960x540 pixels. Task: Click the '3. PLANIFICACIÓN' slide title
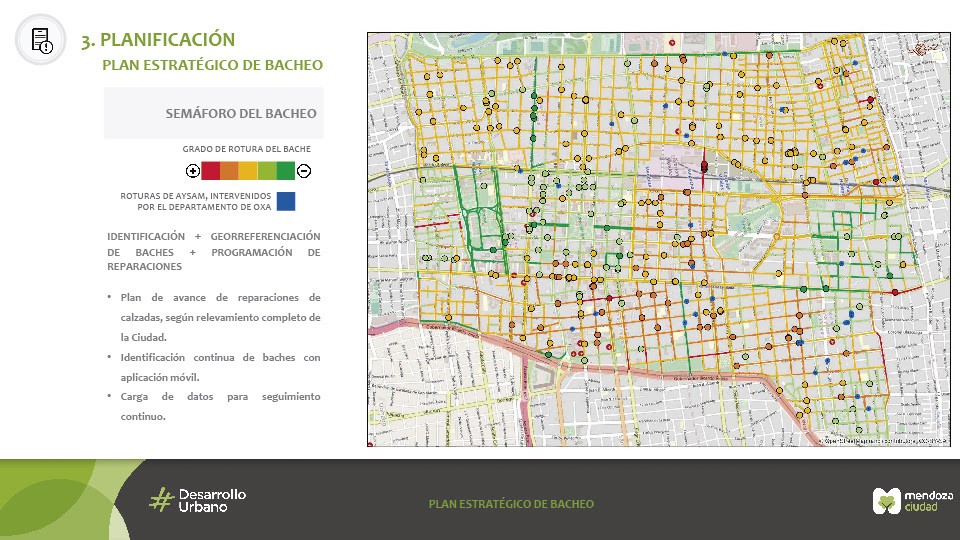tap(158, 40)
